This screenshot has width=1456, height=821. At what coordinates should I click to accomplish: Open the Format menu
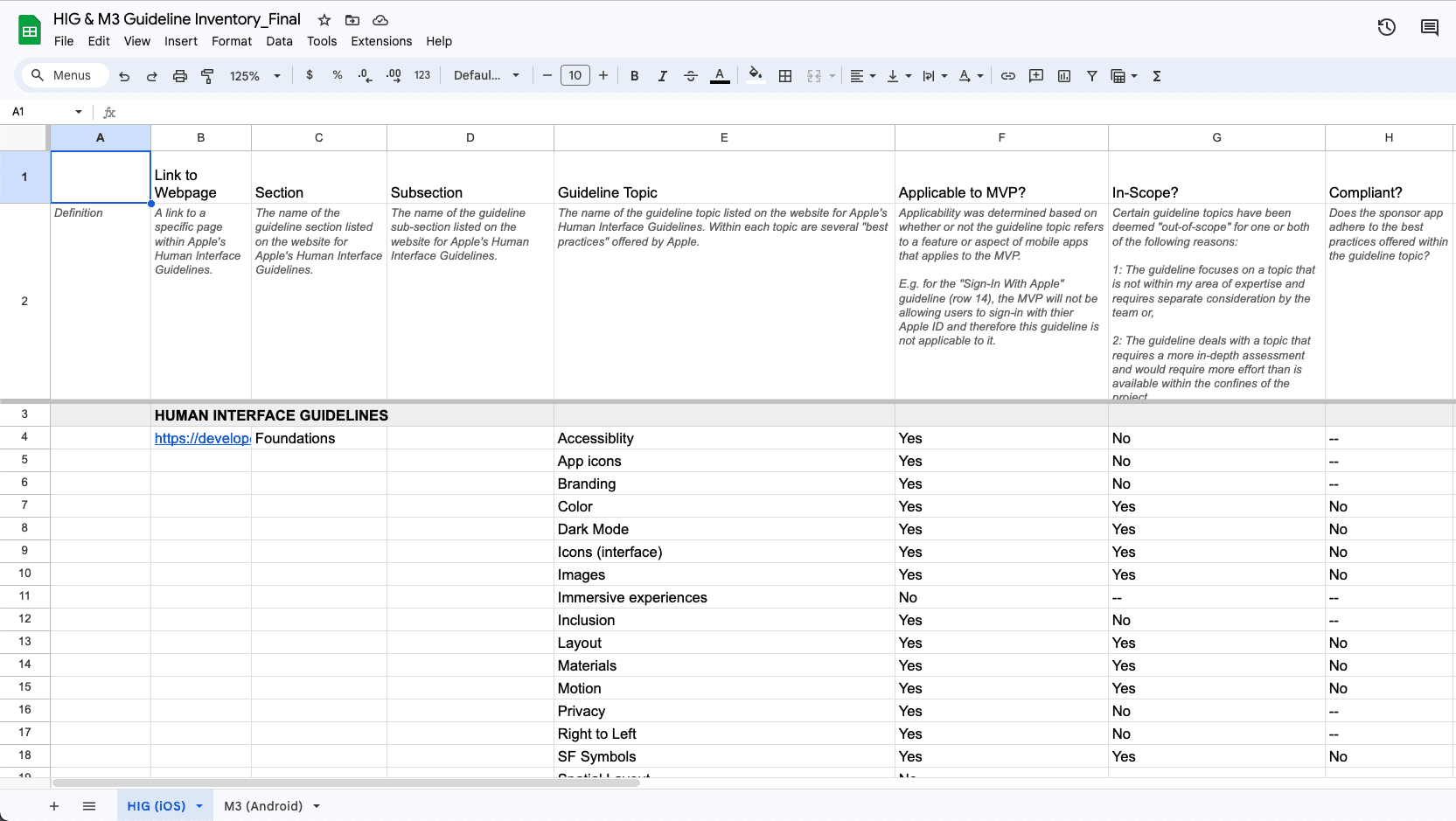[x=232, y=41]
